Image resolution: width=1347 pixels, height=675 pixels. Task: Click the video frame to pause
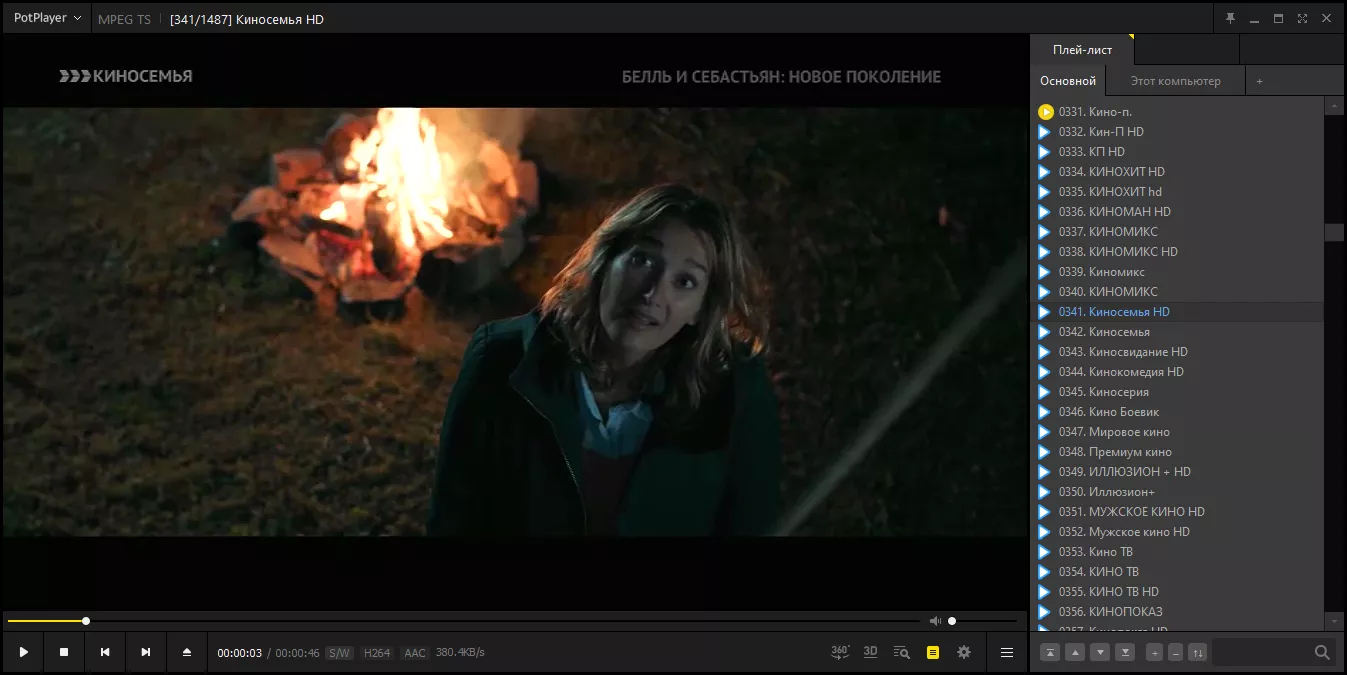click(x=515, y=322)
